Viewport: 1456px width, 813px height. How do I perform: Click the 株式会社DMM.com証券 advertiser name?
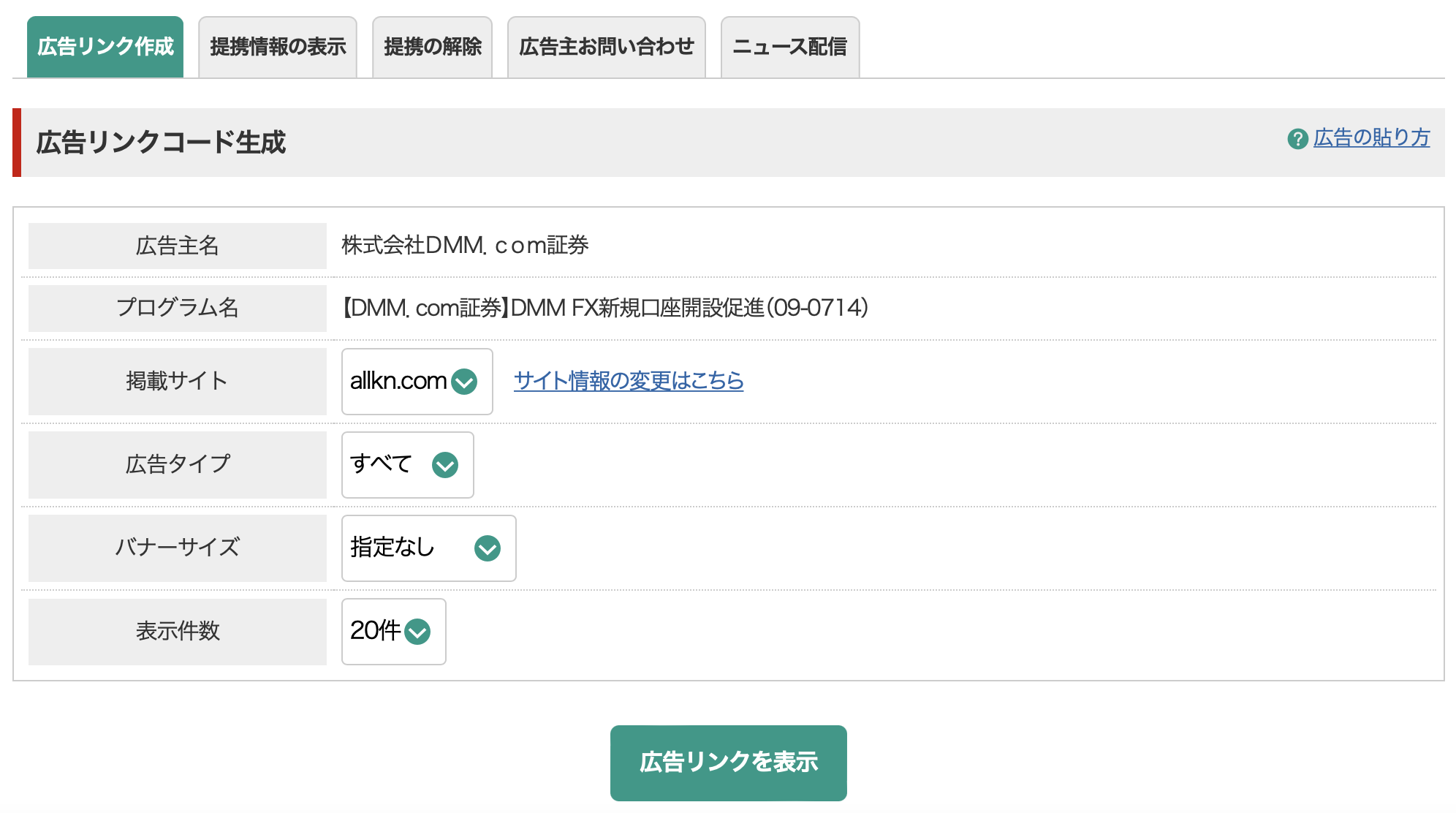click(x=465, y=245)
